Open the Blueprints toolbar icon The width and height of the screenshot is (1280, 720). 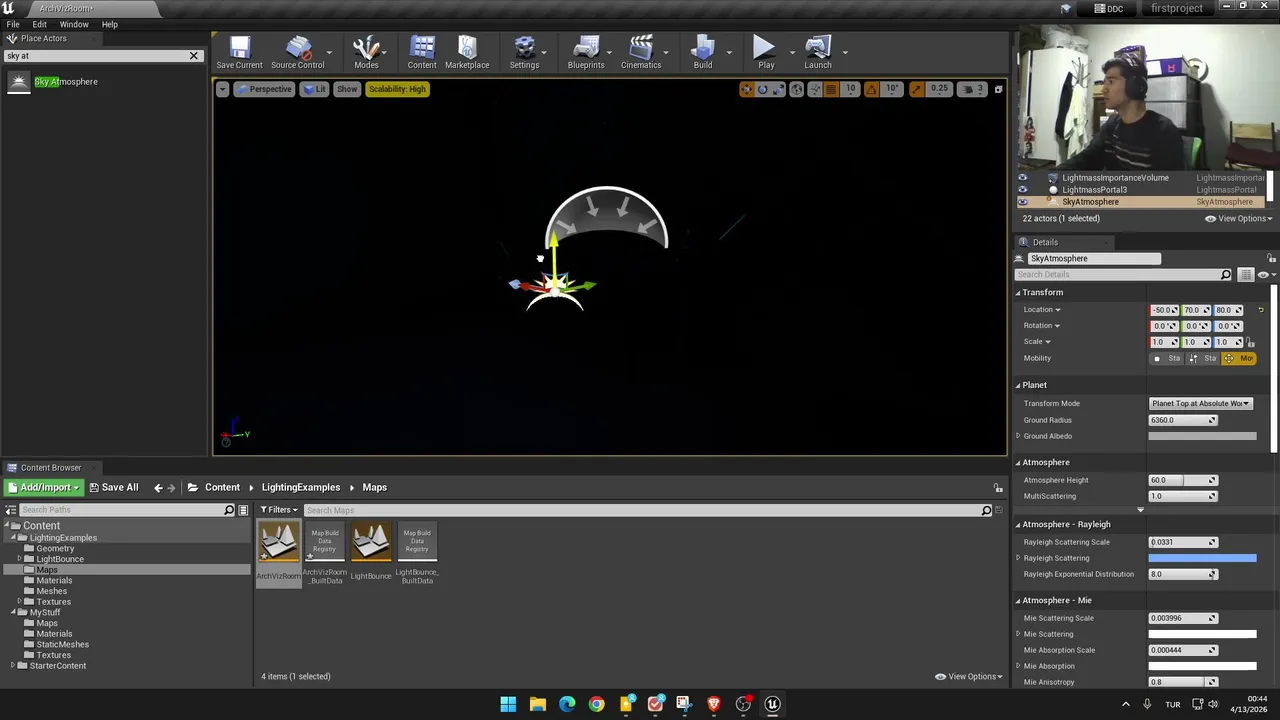click(586, 53)
